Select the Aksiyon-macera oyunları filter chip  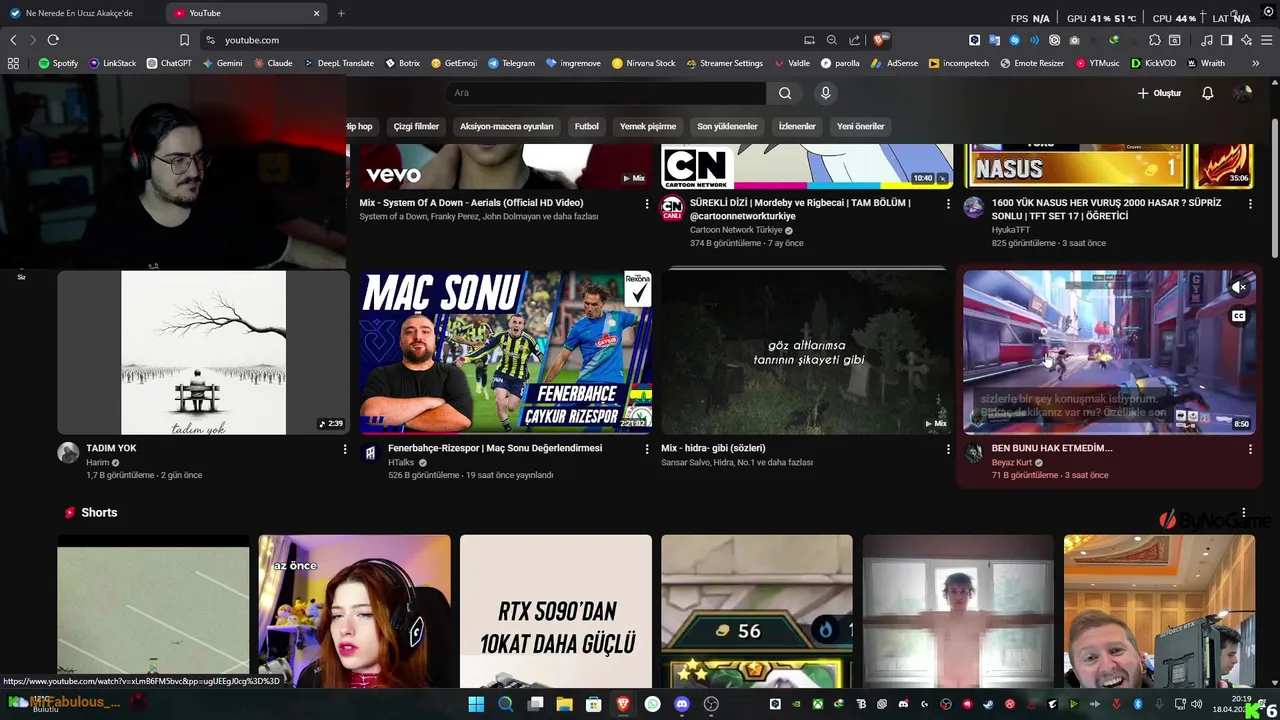click(x=506, y=126)
